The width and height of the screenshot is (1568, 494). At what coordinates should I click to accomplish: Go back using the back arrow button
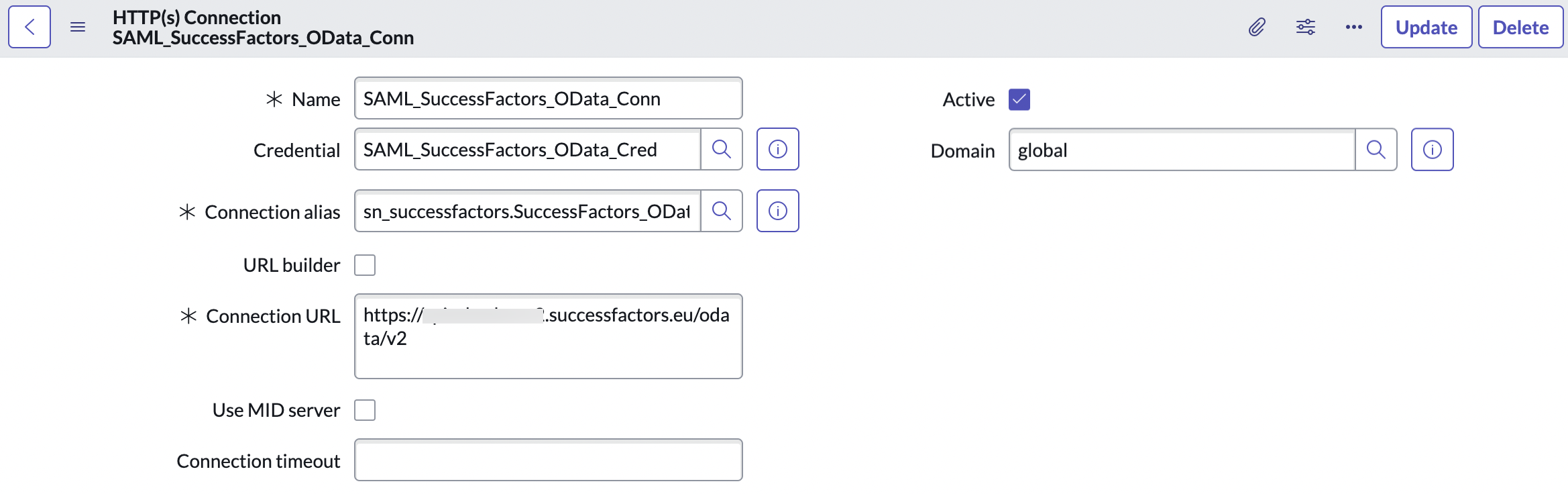(30, 27)
